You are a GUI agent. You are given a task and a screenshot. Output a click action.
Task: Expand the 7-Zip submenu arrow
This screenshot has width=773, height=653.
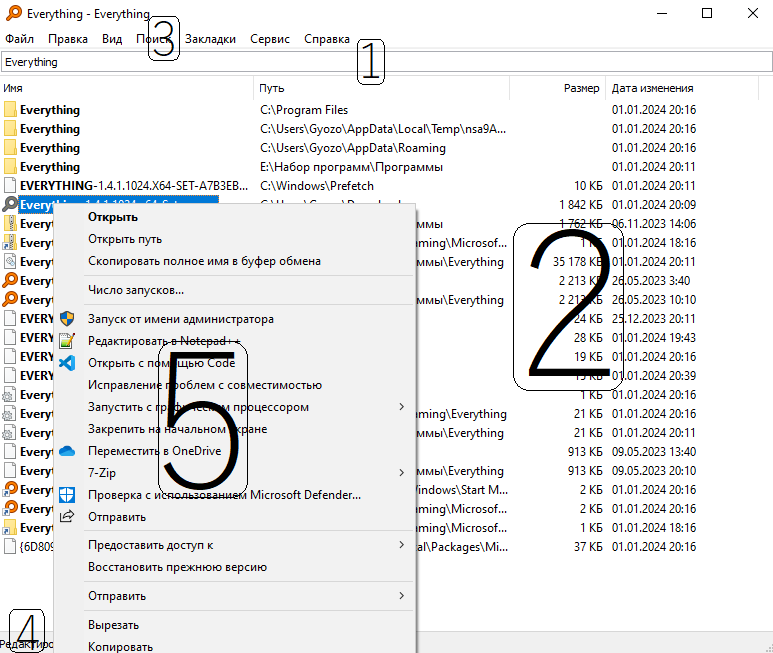(x=402, y=473)
